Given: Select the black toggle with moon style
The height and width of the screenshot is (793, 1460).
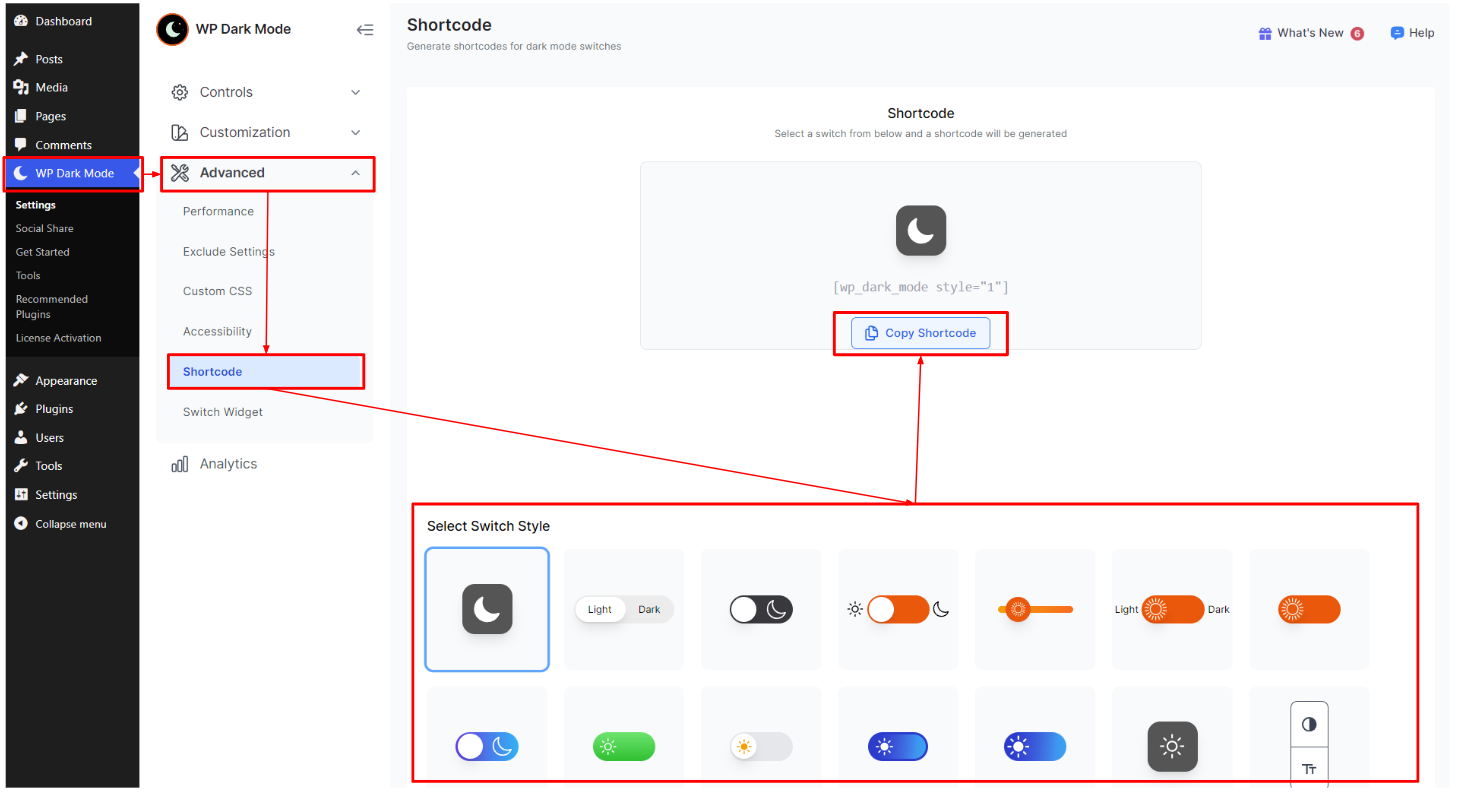Looking at the screenshot, I should point(761,609).
